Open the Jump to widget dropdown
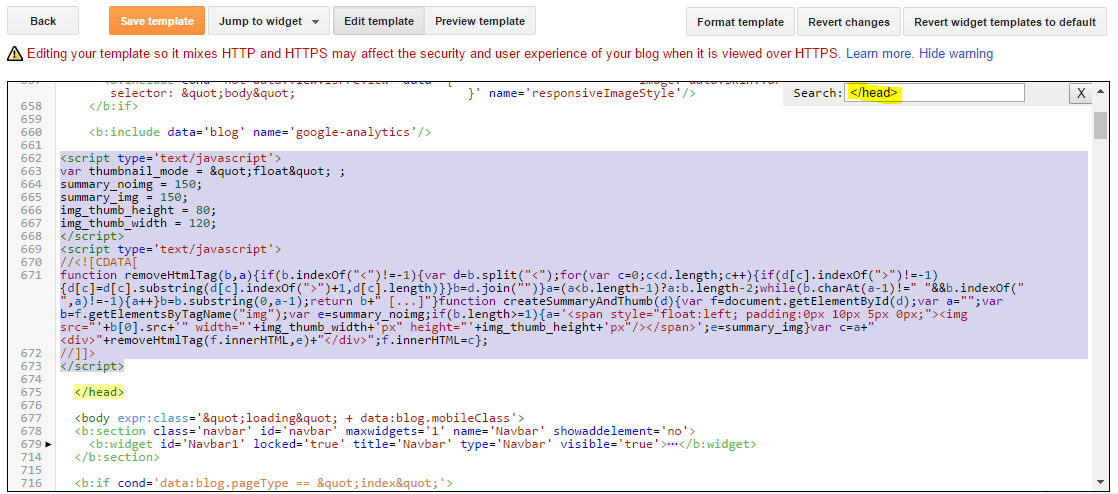 point(269,21)
